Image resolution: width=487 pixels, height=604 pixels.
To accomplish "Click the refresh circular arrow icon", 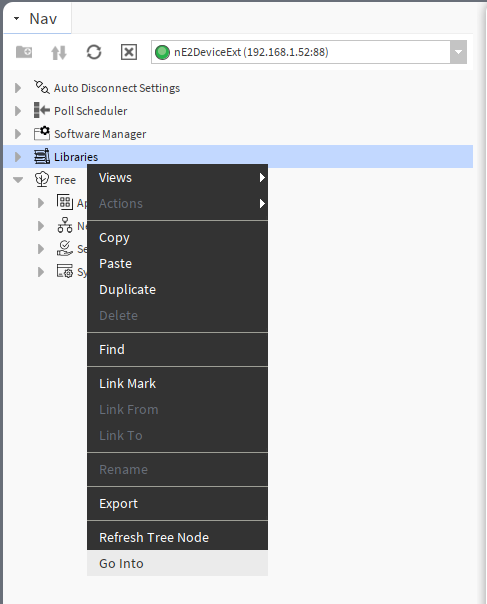I will pyautogui.click(x=94, y=52).
